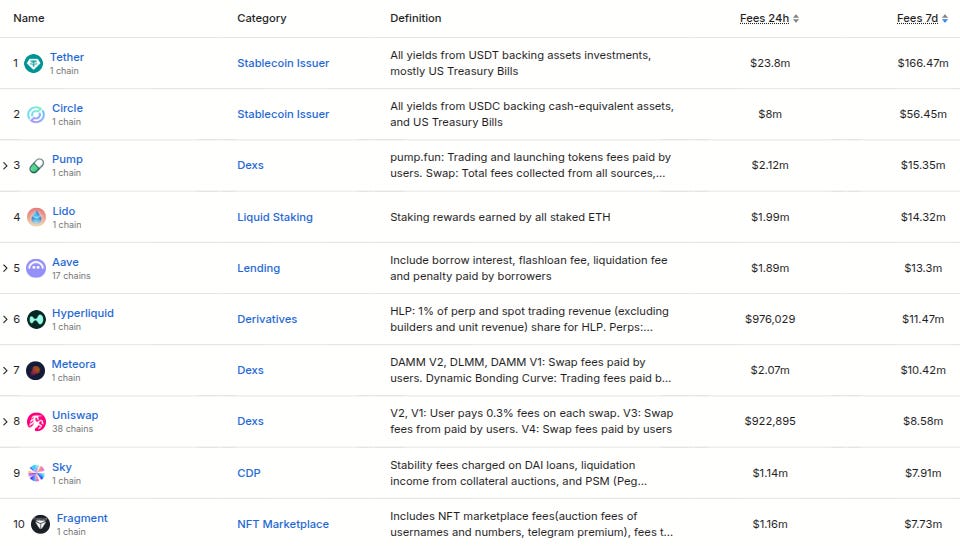Open the Tether protocol link
This screenshot has width=960, height=546.
coord(67,57)
